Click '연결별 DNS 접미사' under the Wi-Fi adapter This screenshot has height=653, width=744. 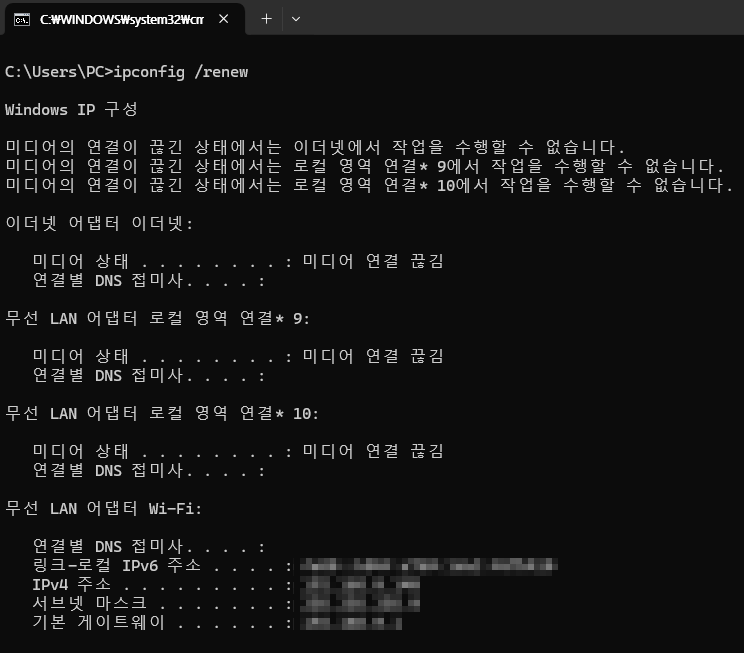[x=108, y=547]
